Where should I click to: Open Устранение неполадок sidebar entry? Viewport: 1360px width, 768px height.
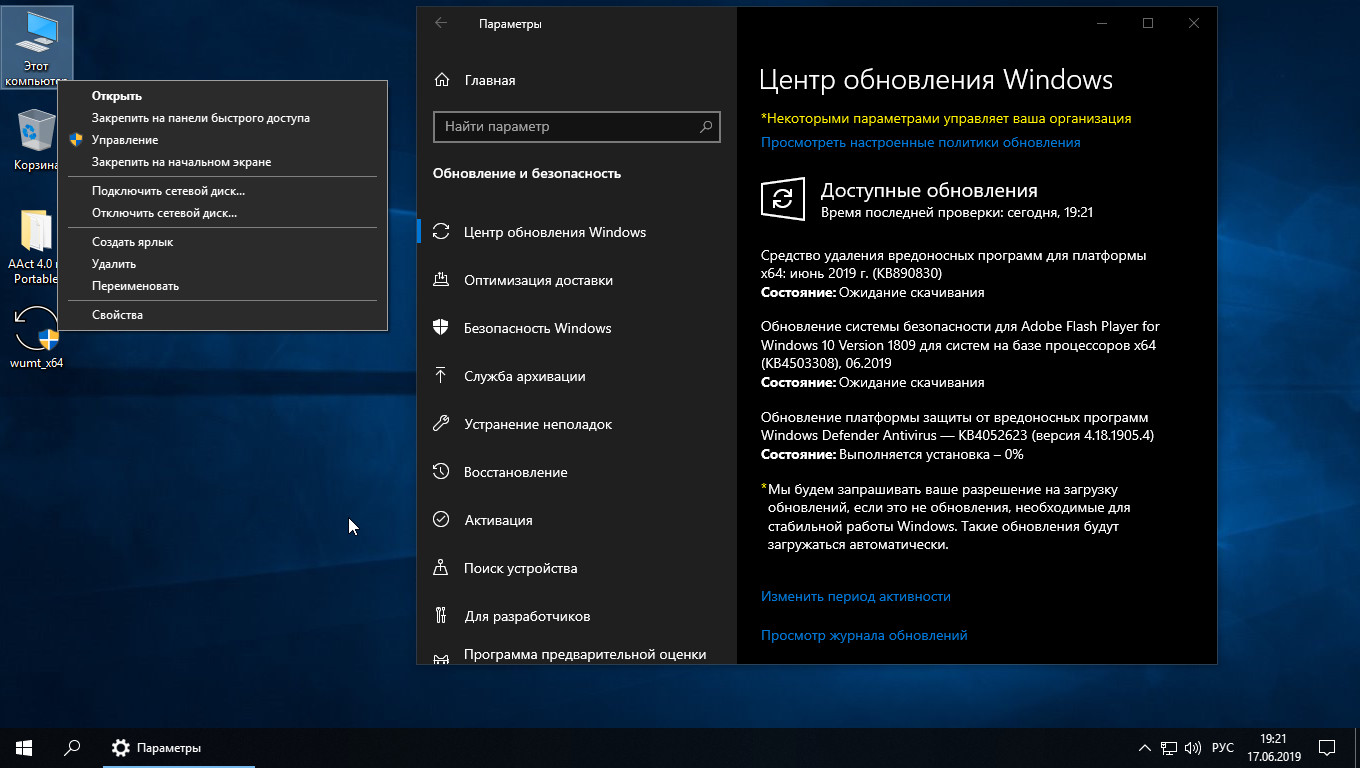(x=577, y=424)
